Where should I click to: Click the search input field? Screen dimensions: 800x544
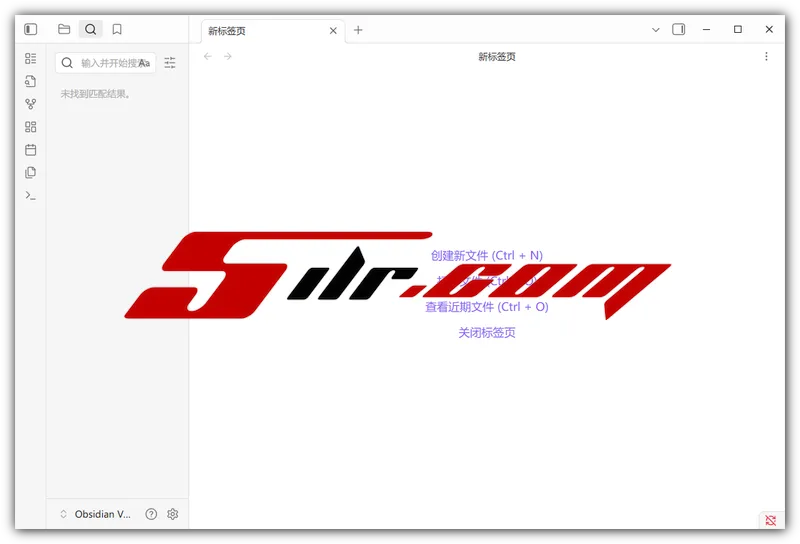tap(106, 63)
